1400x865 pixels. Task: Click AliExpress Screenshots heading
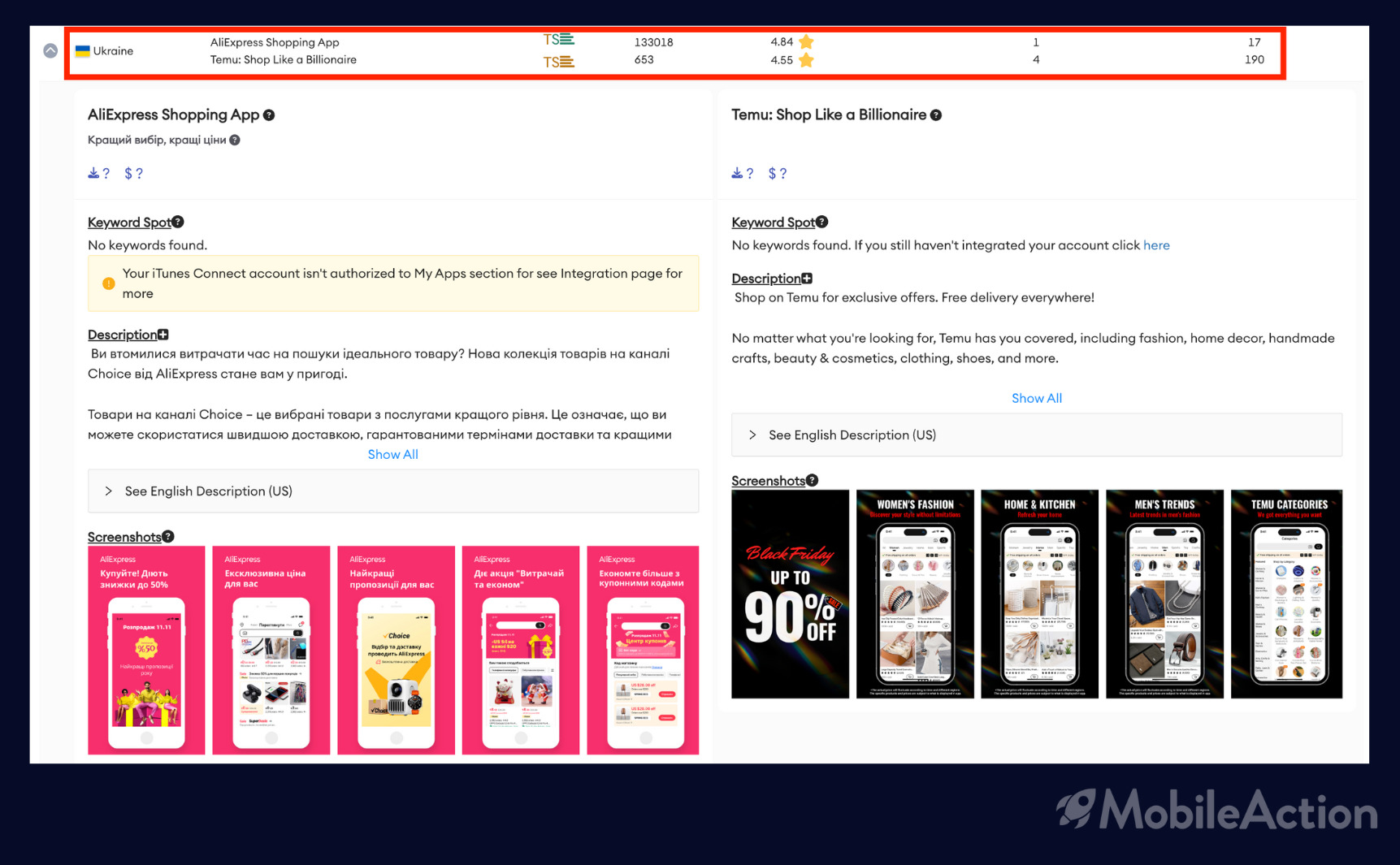[124, 537]
